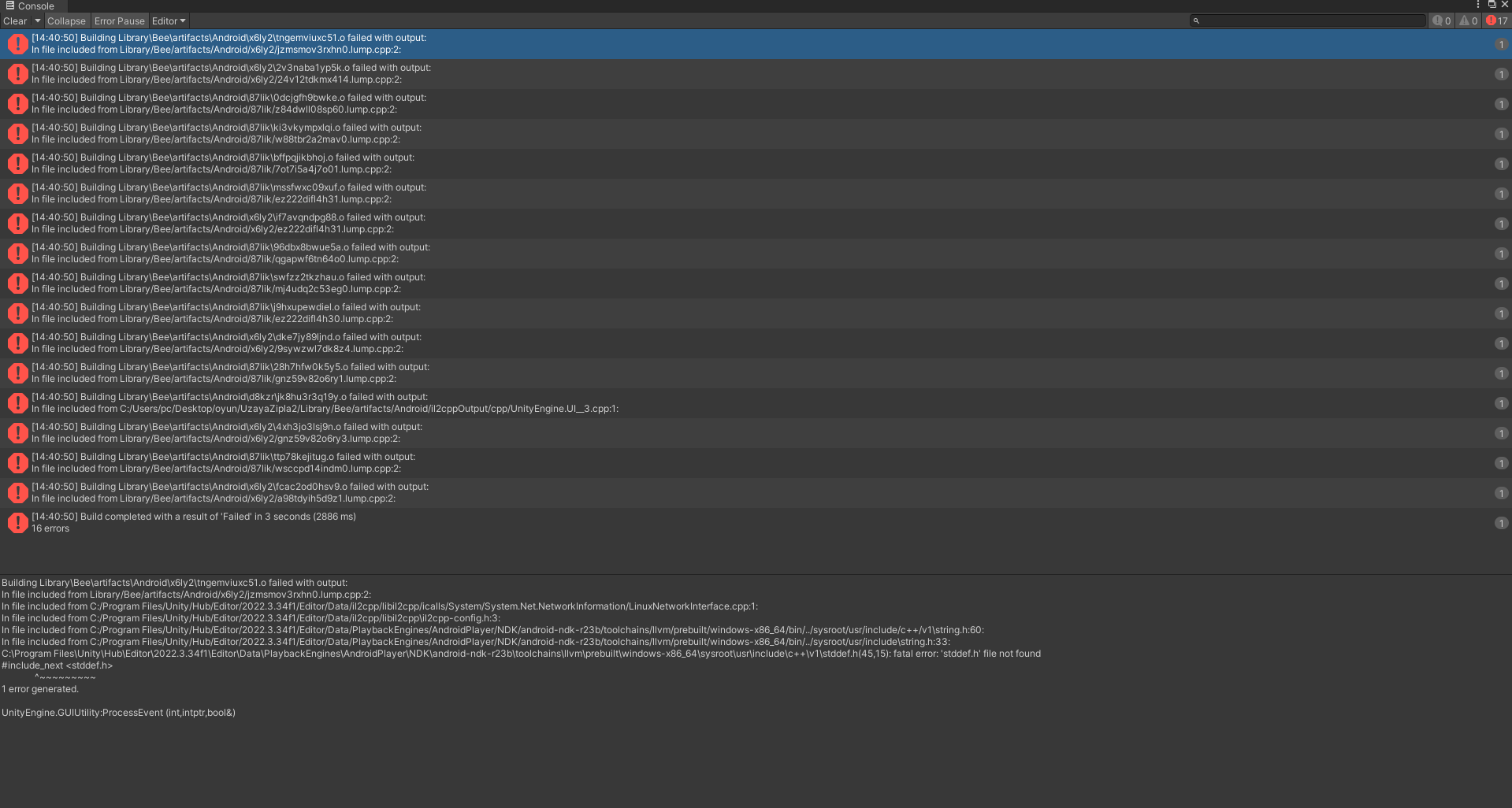This screenshot has height=808, width=1512.
Task: Select the bffpqjikbhoj.o failed entry
Action: [x=756, y=164]
